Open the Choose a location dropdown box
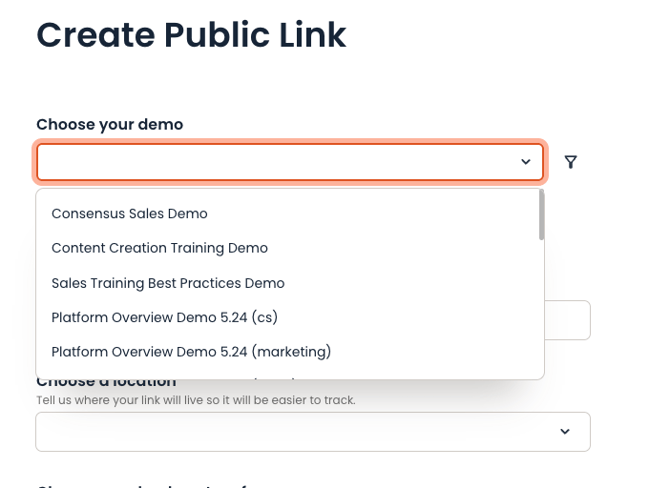The width and height of the screenshot is (670, 488). (300, 431)
